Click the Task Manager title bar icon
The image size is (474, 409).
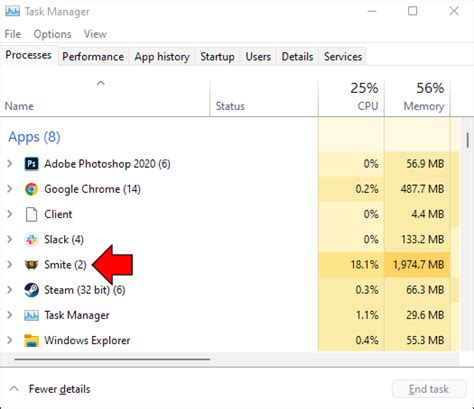pos(12,11)
